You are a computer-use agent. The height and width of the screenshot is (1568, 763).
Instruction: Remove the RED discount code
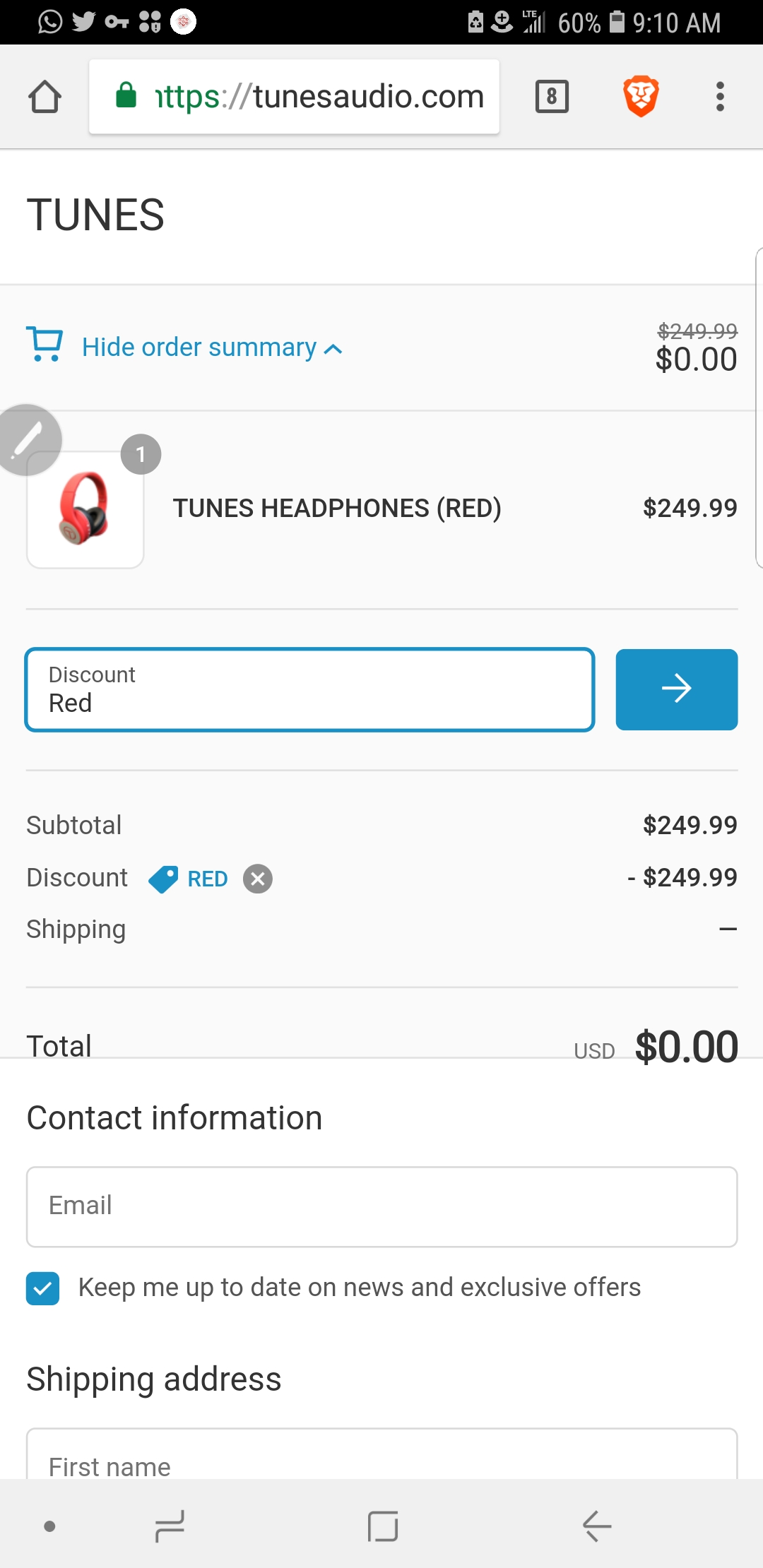pos(258,879)
